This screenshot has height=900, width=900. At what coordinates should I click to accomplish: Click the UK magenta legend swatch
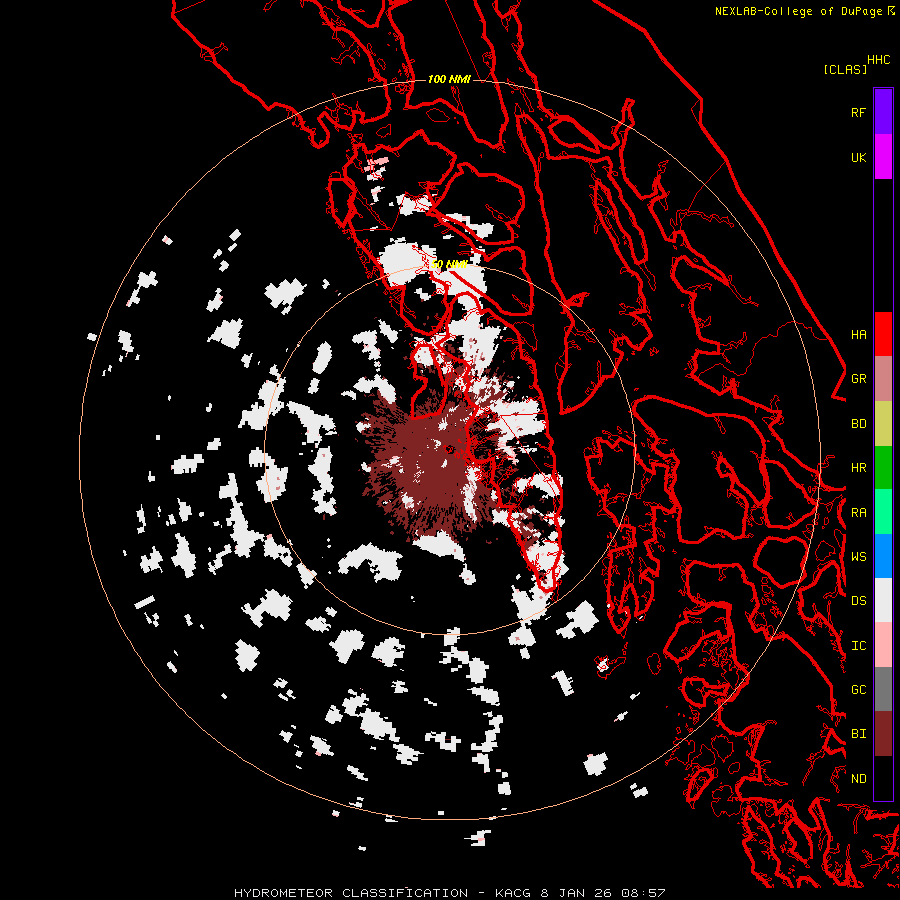click(x=883, y=157)
